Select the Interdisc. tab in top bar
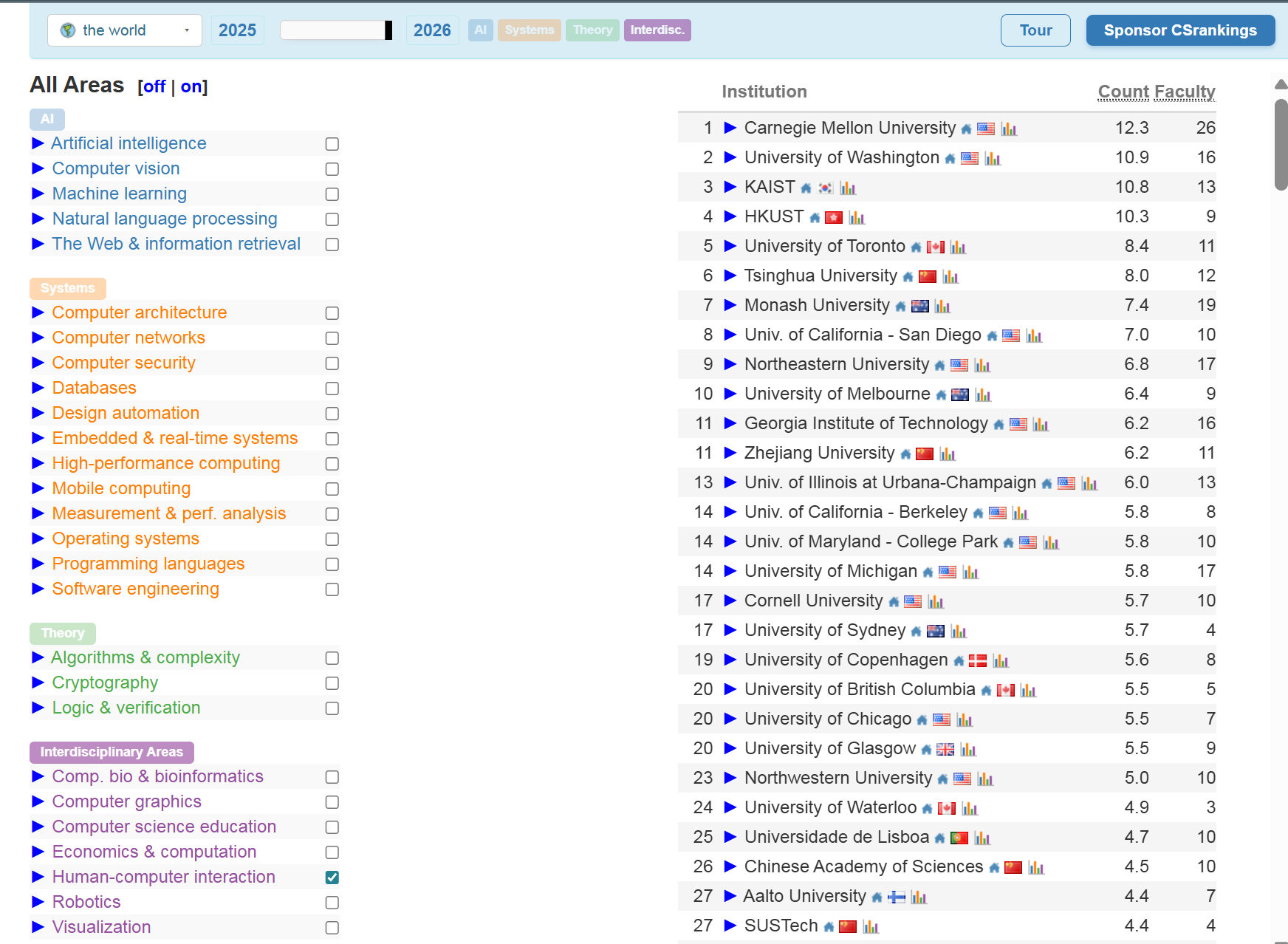This screenshot has width=1288, height=944. pyautogui.click(x=657, y=30)
